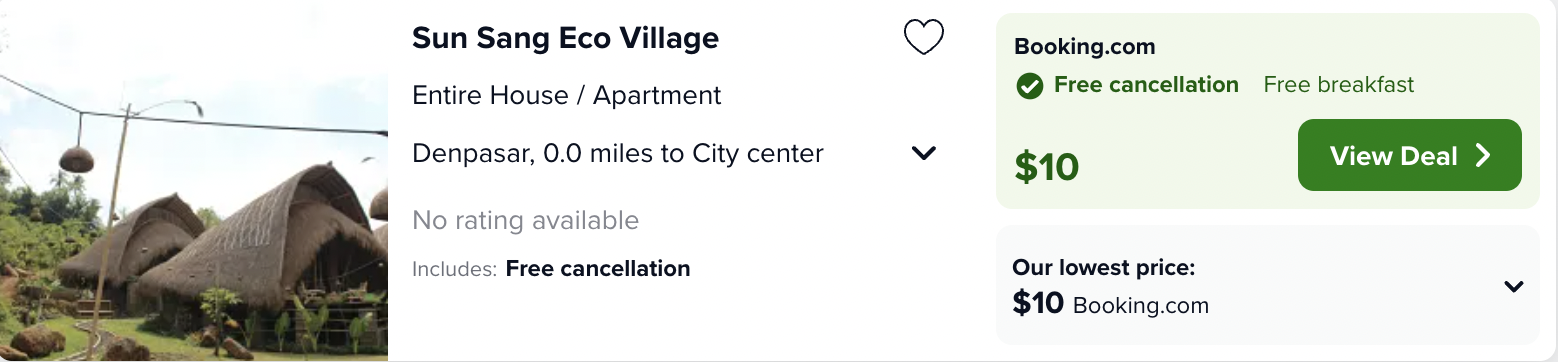Click the Our lowest price label

coord(1104,268)
